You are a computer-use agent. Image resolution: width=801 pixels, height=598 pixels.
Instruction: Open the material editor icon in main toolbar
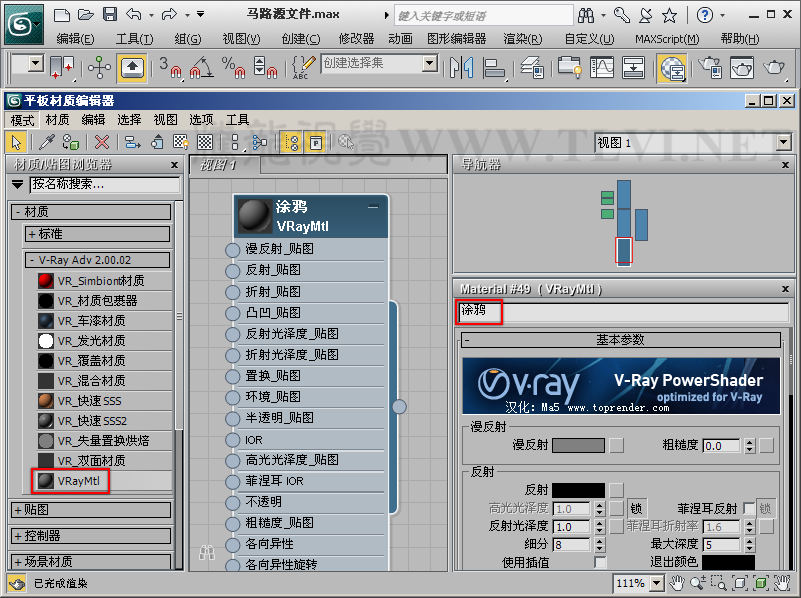point(672,68)
